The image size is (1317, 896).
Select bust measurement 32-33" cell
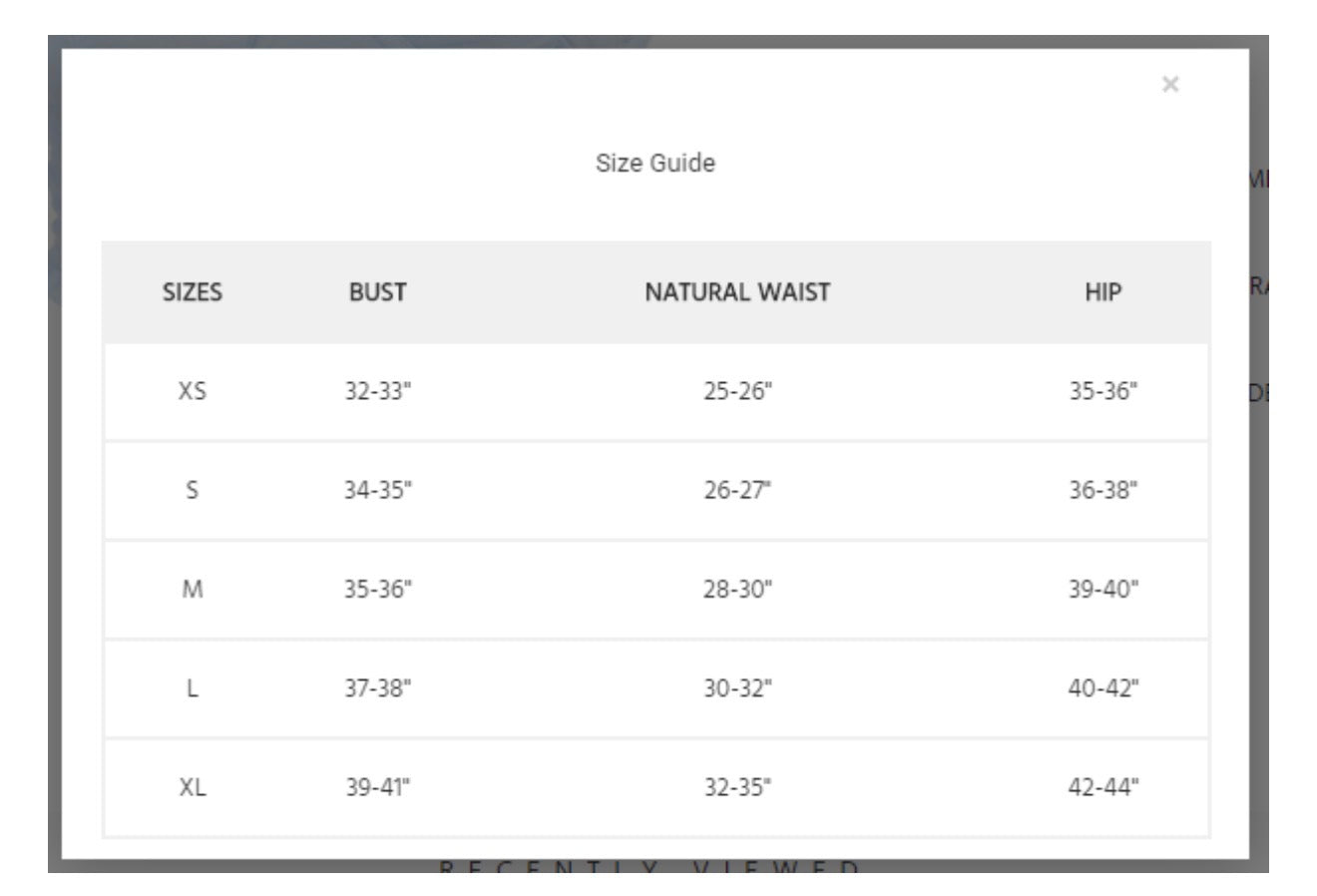click(378, 391)
